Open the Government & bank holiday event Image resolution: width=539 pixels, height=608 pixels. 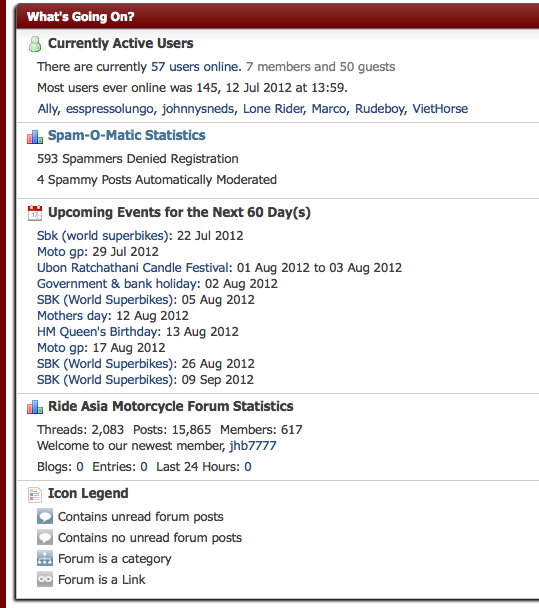click(x=119, y=284)
